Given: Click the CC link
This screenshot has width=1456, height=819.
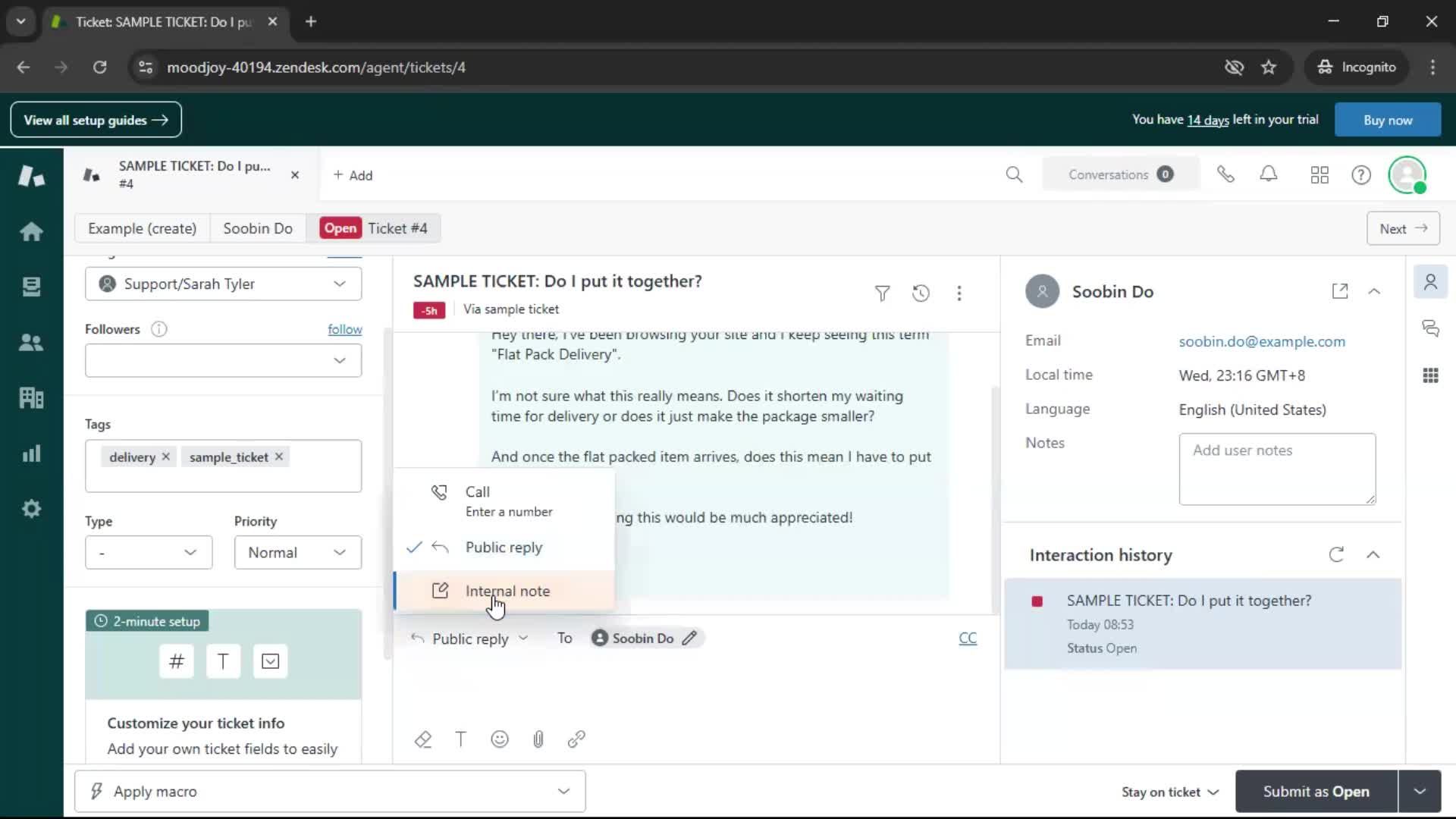Looking at the screenshot, I should 968,639.
